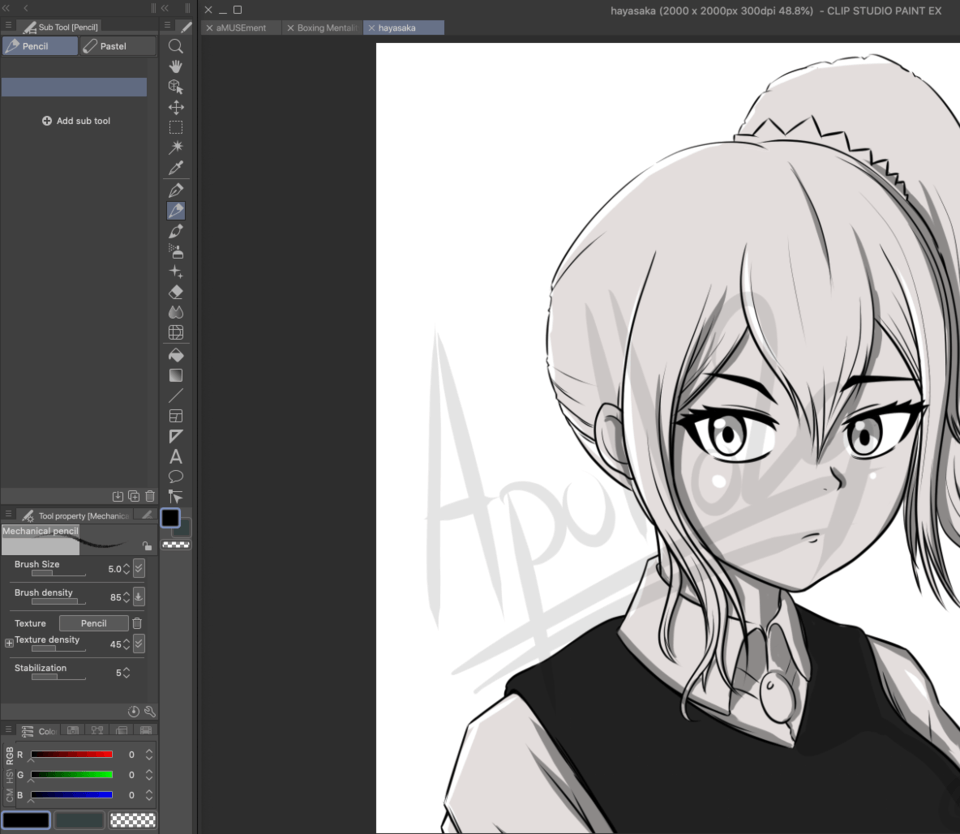This screenshot has width=960, height=834.
Task: Select the rectangular Selection area tool
Action: 176,127
